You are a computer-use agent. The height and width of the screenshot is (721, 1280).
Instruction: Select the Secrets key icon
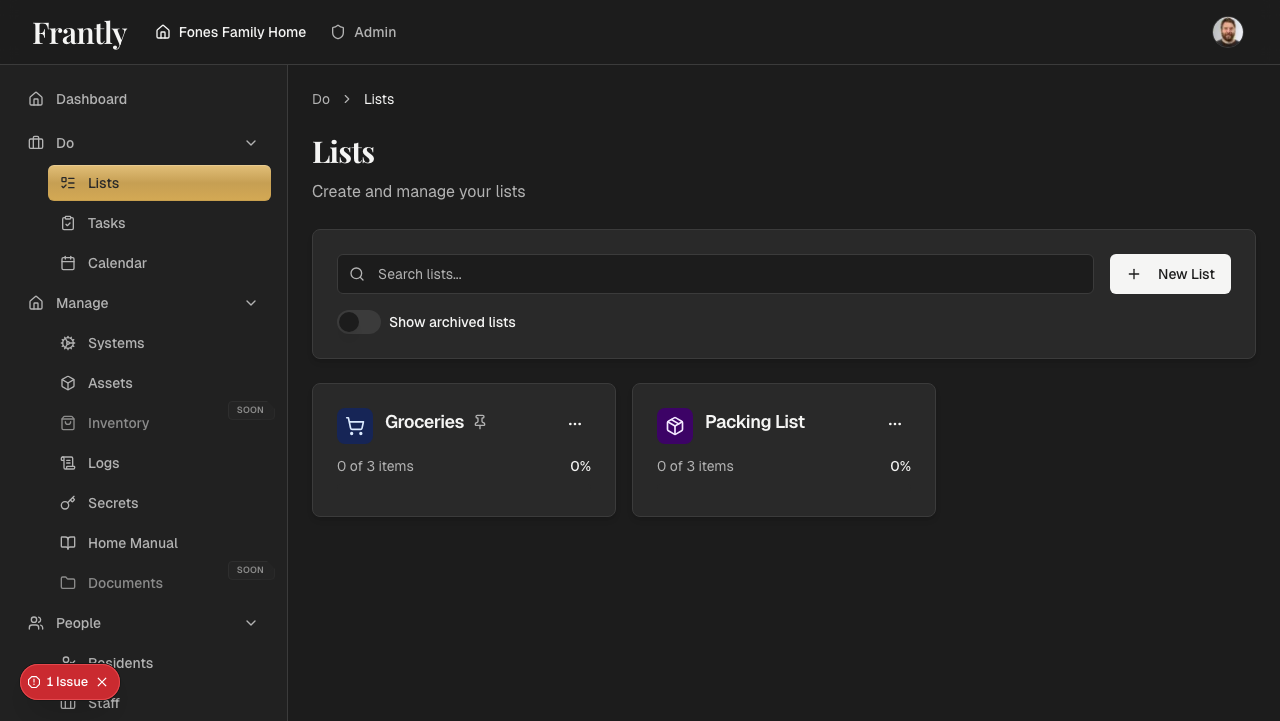pos(67,503)
